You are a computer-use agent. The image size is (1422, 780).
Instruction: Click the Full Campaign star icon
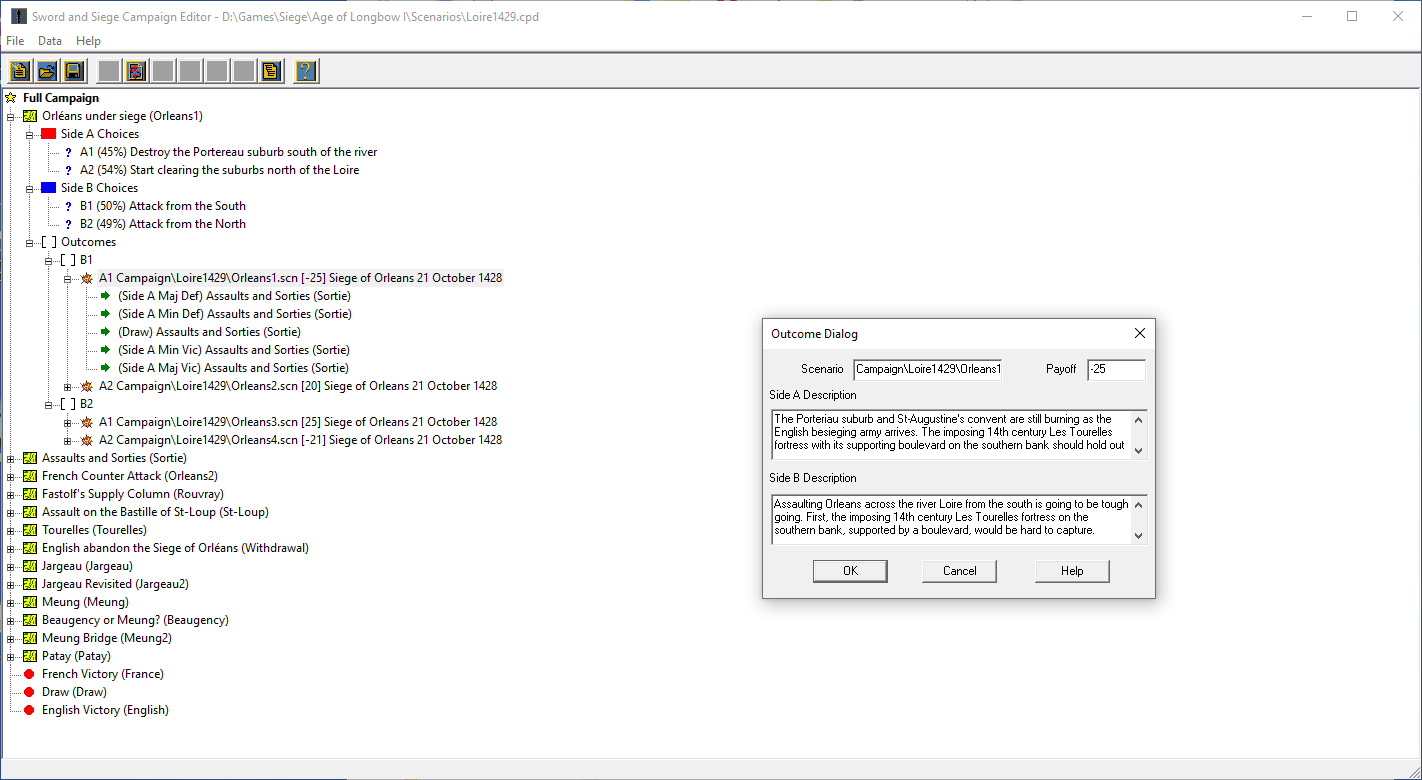[x=11, y=98]
